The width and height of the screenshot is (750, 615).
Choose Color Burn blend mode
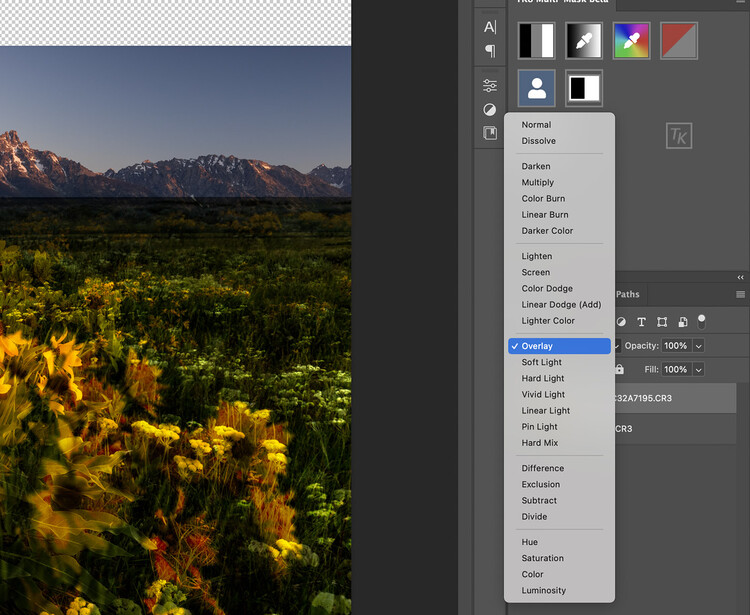click(x=543, y=198)
